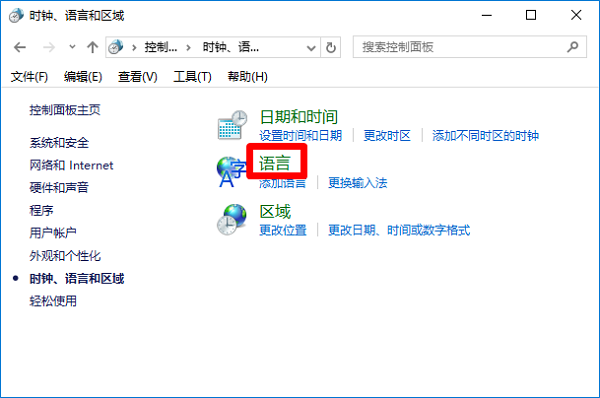600x398 pixels.
Task: Expand breadcrumb chevron after 控制...
Action: tap(188, 48)
